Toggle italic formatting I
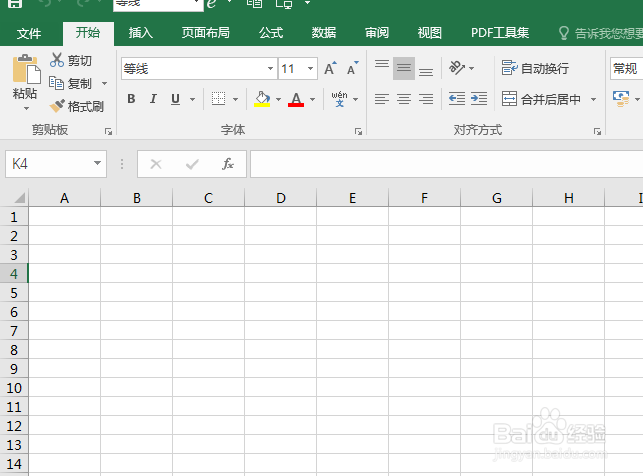This screenshot has width=643, height=476. coord(153,99)
